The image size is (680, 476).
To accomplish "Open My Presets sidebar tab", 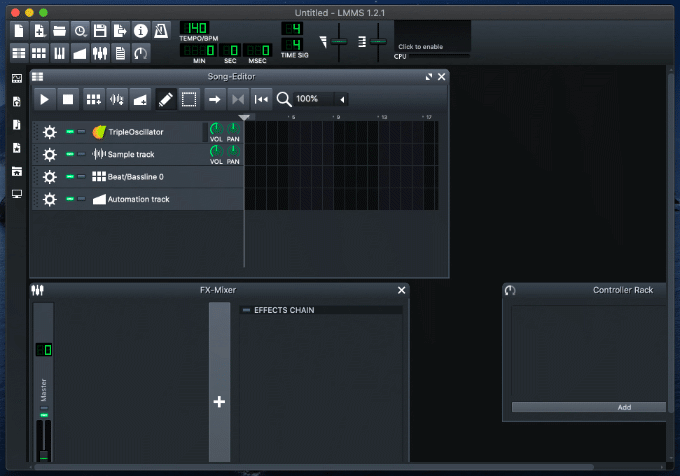I will 17,148.
